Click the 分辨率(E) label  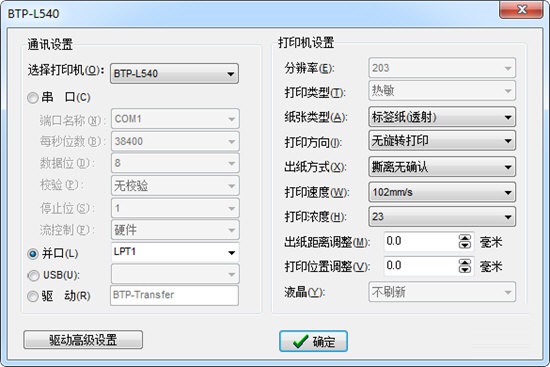309,68
